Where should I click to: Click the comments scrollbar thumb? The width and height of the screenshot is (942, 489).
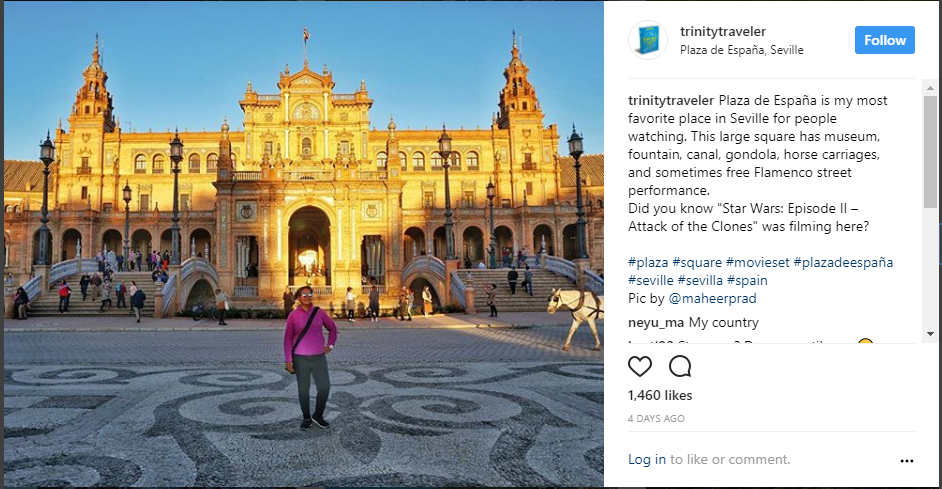930,152
